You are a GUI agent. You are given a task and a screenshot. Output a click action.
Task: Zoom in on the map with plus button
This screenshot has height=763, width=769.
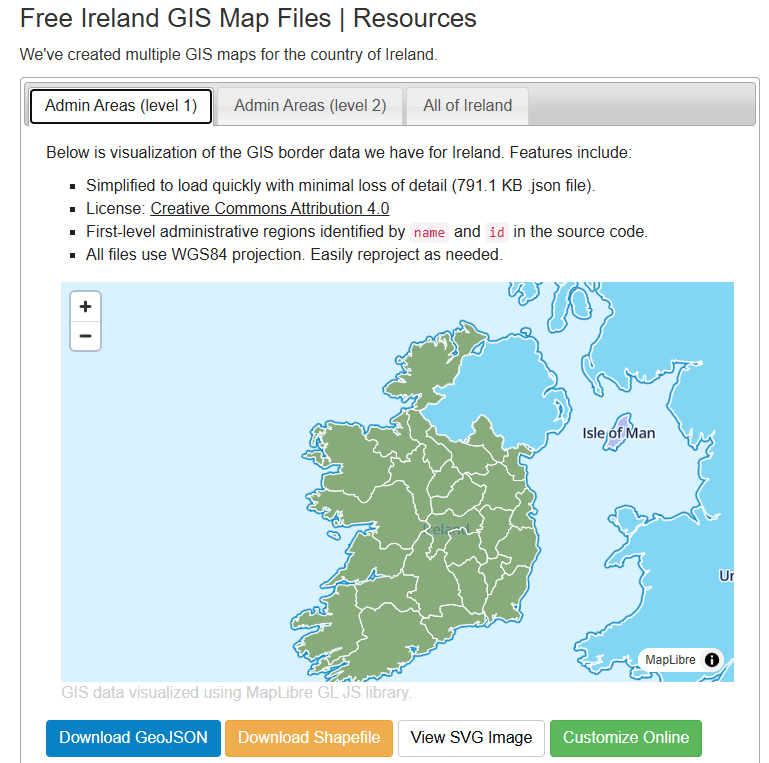[x=86, y=307]
